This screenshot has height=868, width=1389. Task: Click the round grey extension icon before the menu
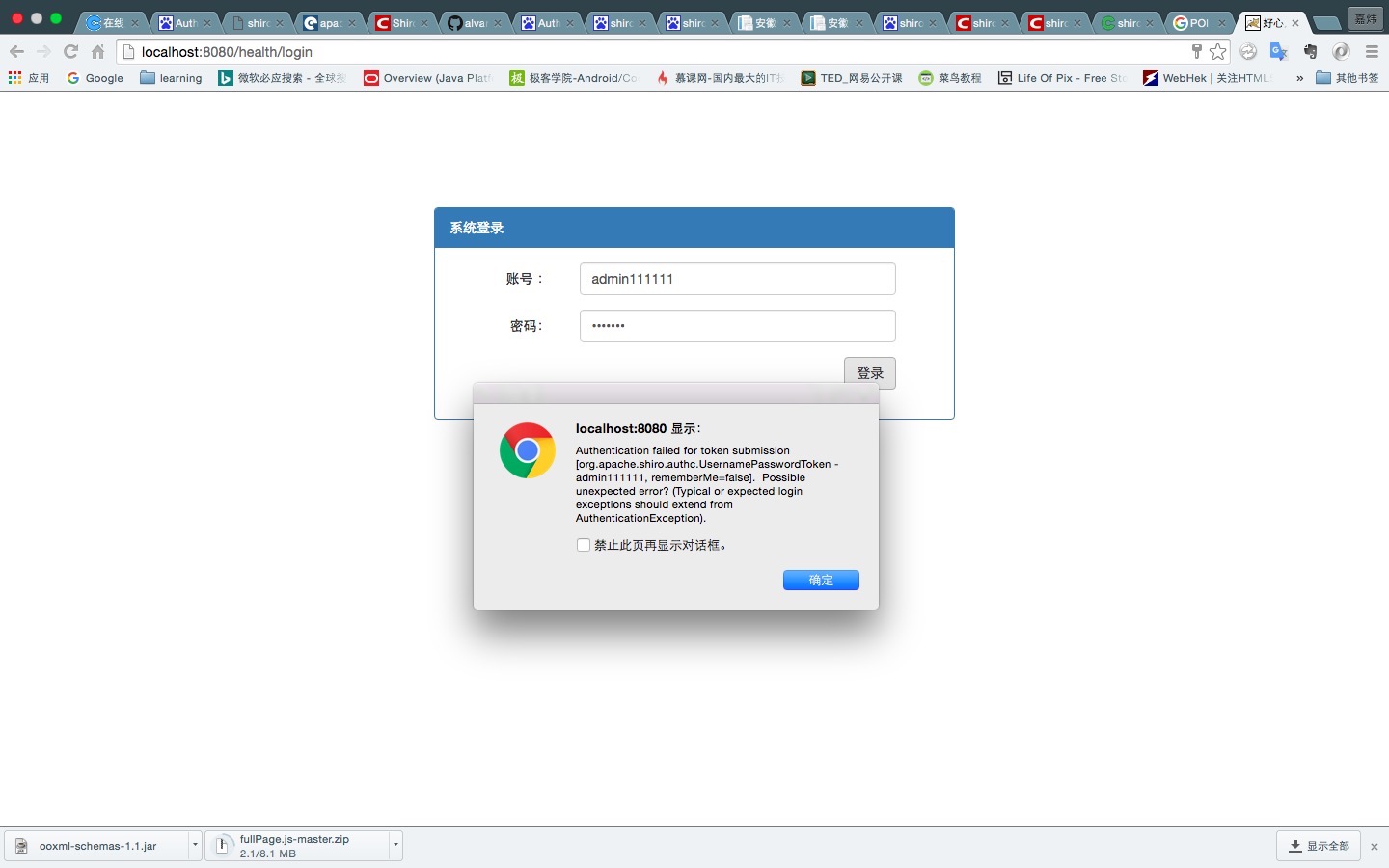tap(1341, 52)
